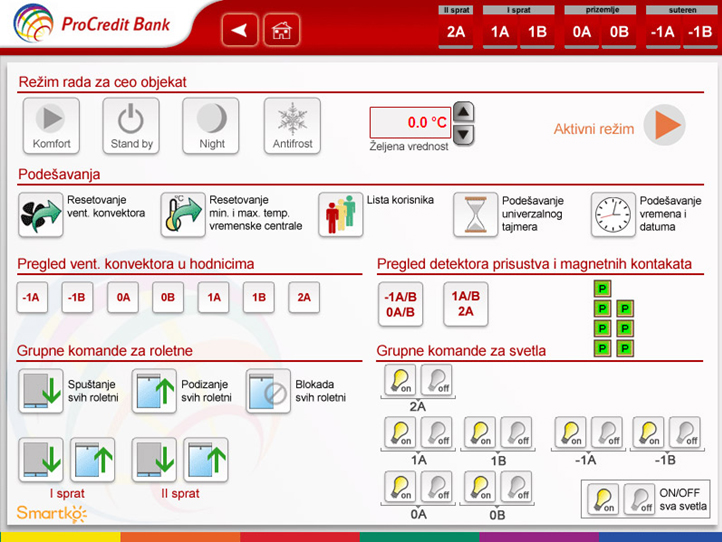View corridor fan convectors for 0B

tap(168, 297)
